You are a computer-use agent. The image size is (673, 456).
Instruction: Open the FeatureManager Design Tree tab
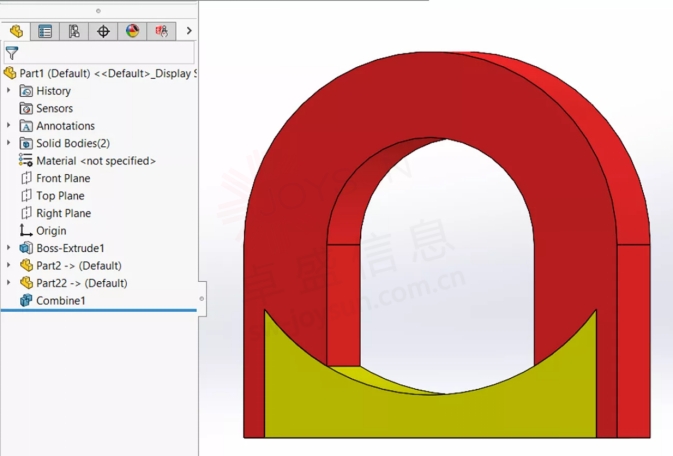tap(16, 31)
